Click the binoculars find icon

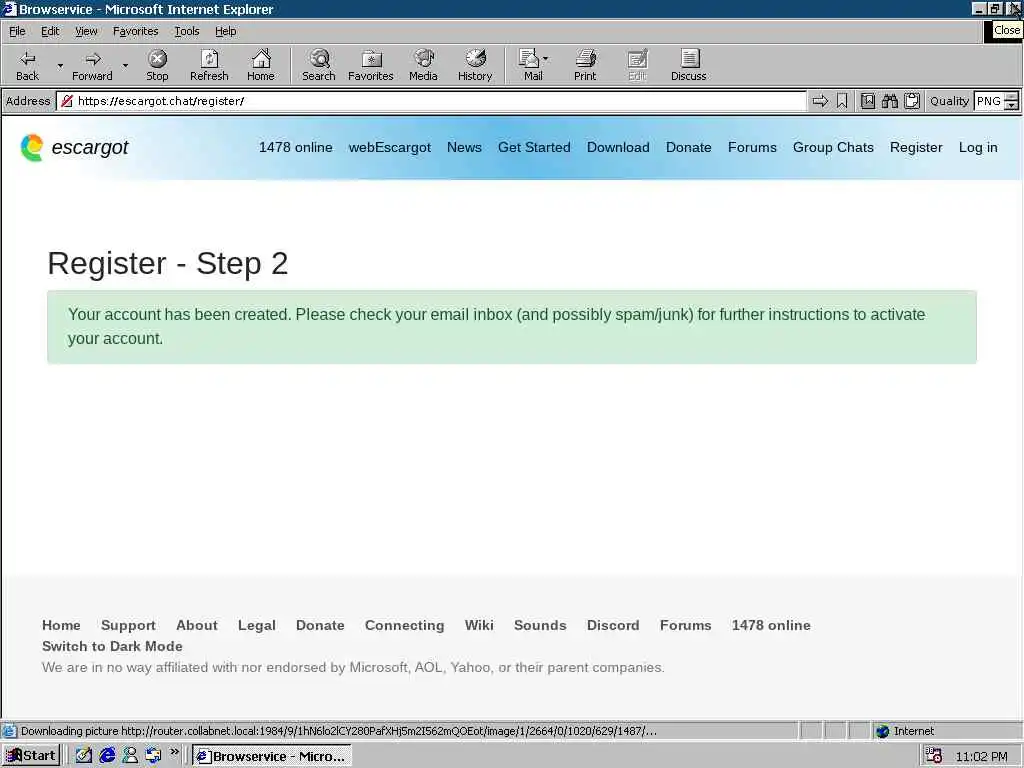[x=889, y=101]
